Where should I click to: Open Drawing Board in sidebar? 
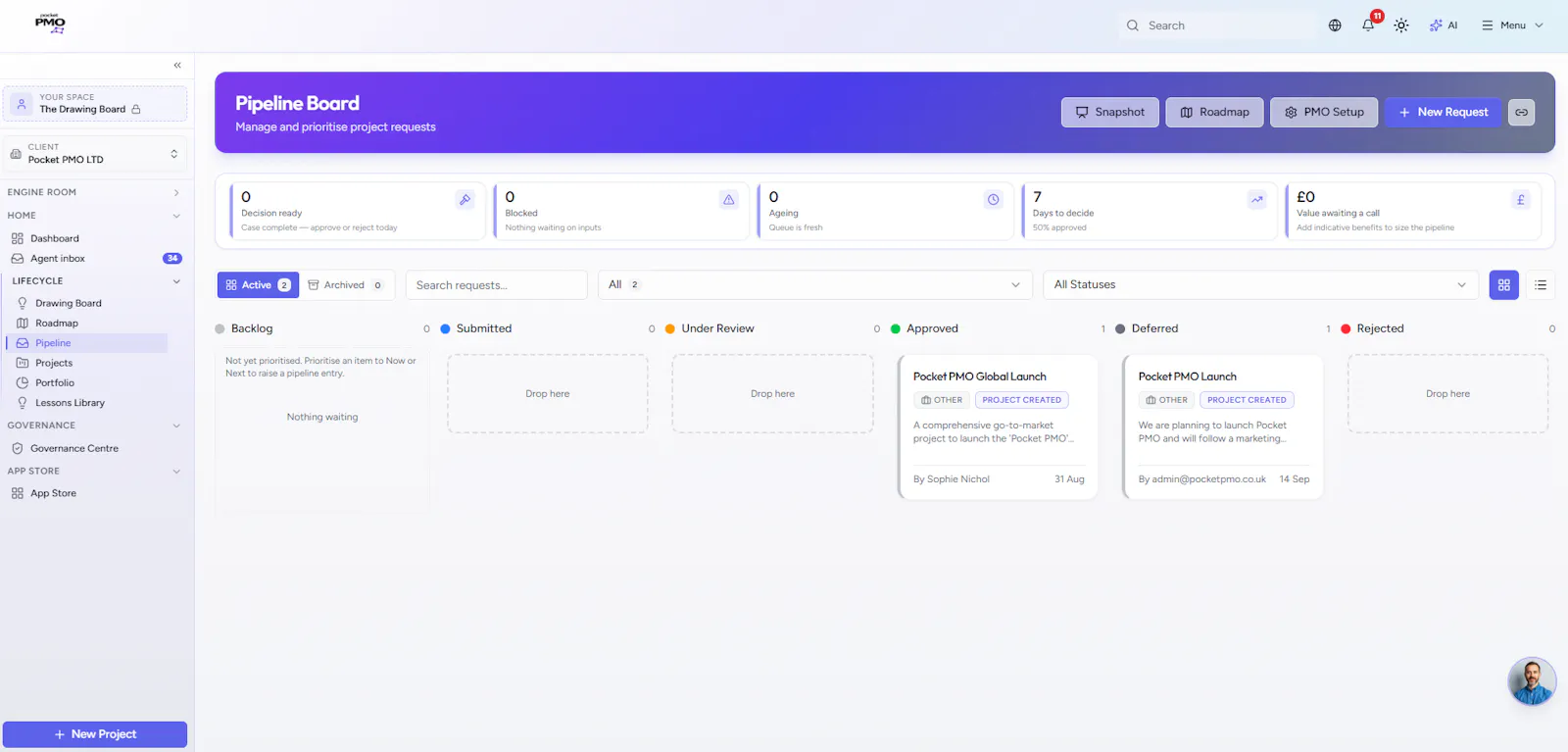69,304
